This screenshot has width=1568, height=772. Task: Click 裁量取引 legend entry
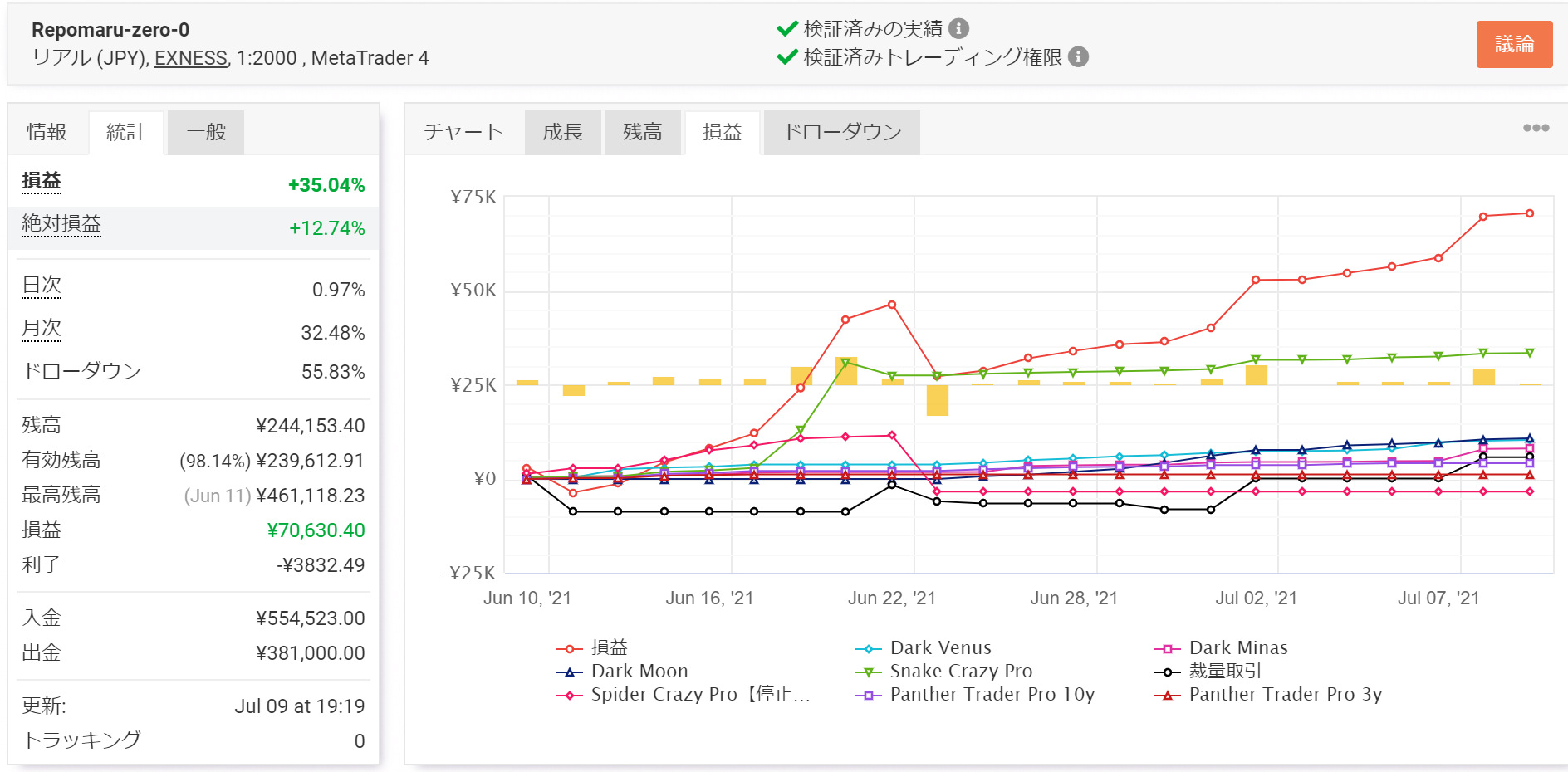pos(1224,671)
